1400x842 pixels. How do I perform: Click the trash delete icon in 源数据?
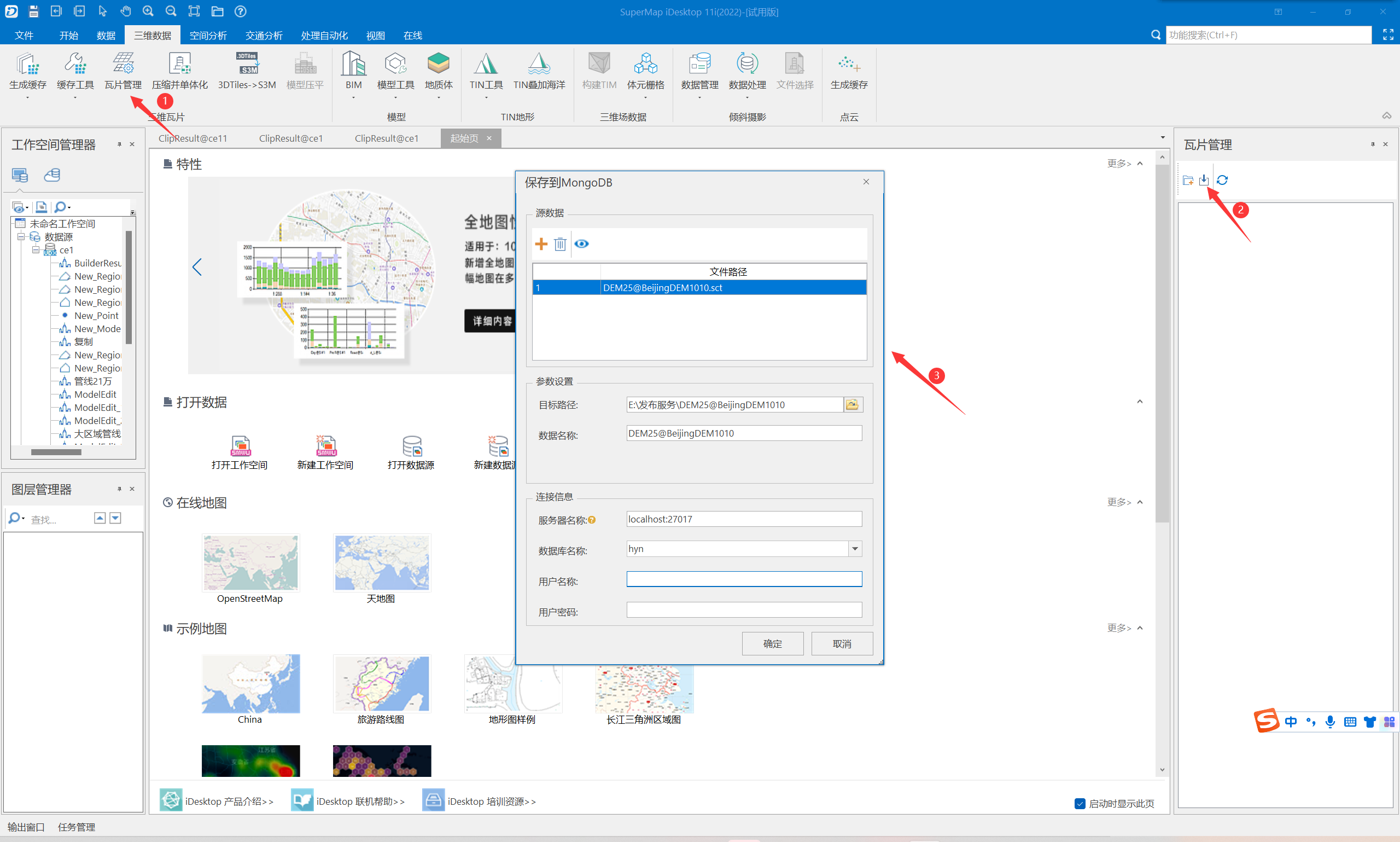[559, 244]
